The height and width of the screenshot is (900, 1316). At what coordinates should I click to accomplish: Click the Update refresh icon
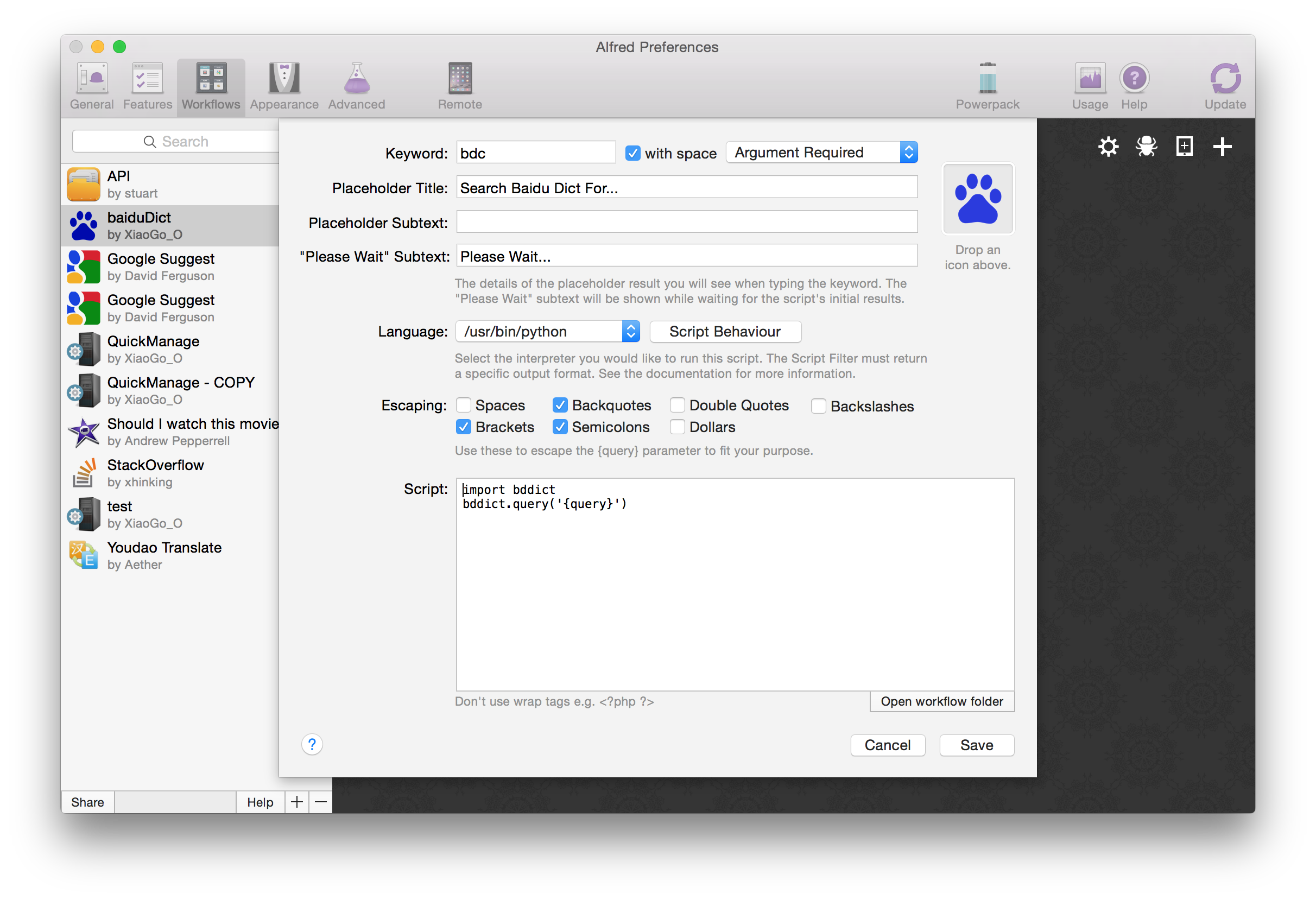click(x=1225, y=78)
